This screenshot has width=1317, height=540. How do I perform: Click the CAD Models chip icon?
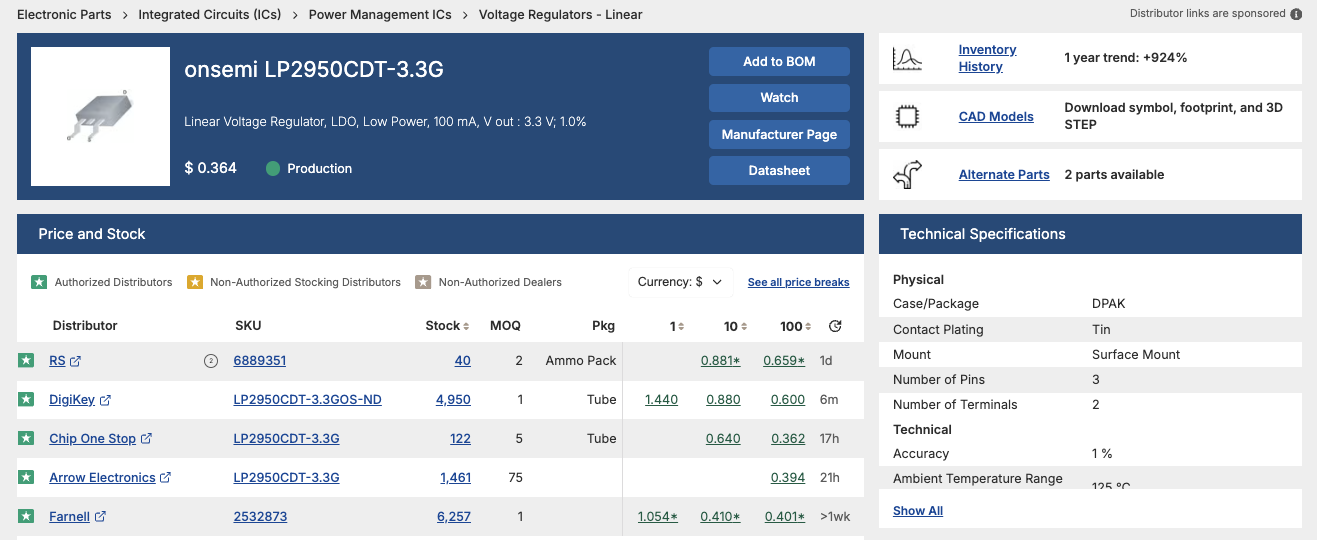pyautogui.click(x=906, y=117)
